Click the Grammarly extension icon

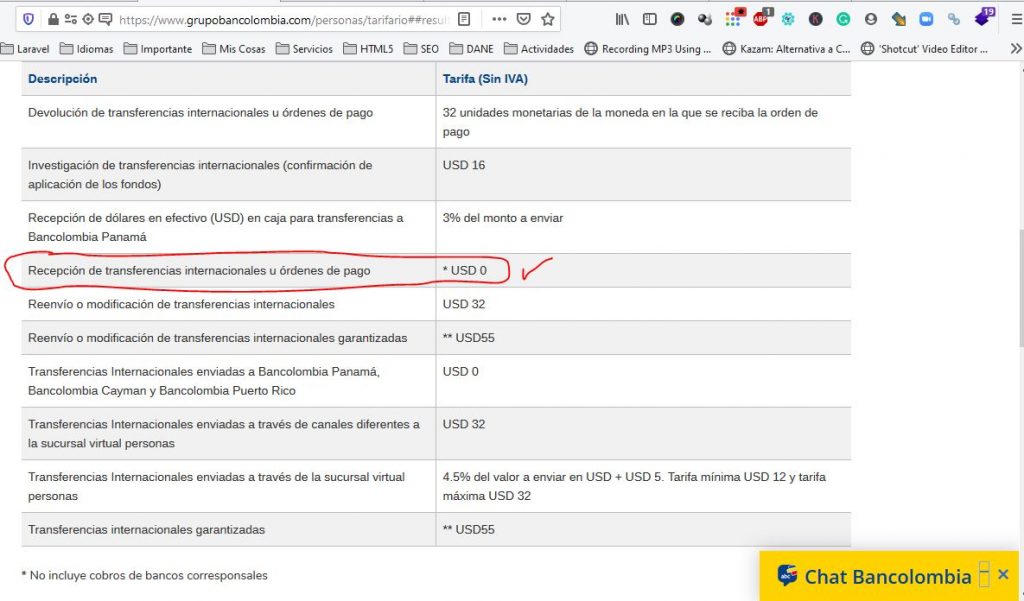point(843,20)
